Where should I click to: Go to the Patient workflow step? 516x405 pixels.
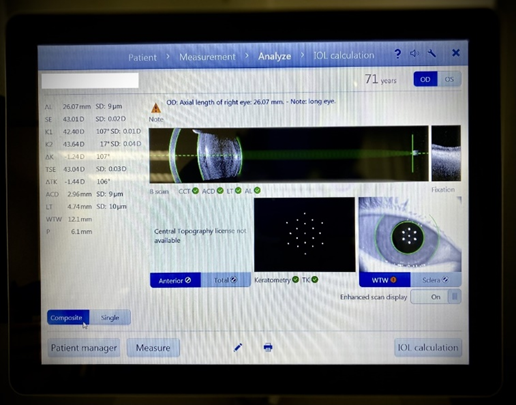coord(142,57)
